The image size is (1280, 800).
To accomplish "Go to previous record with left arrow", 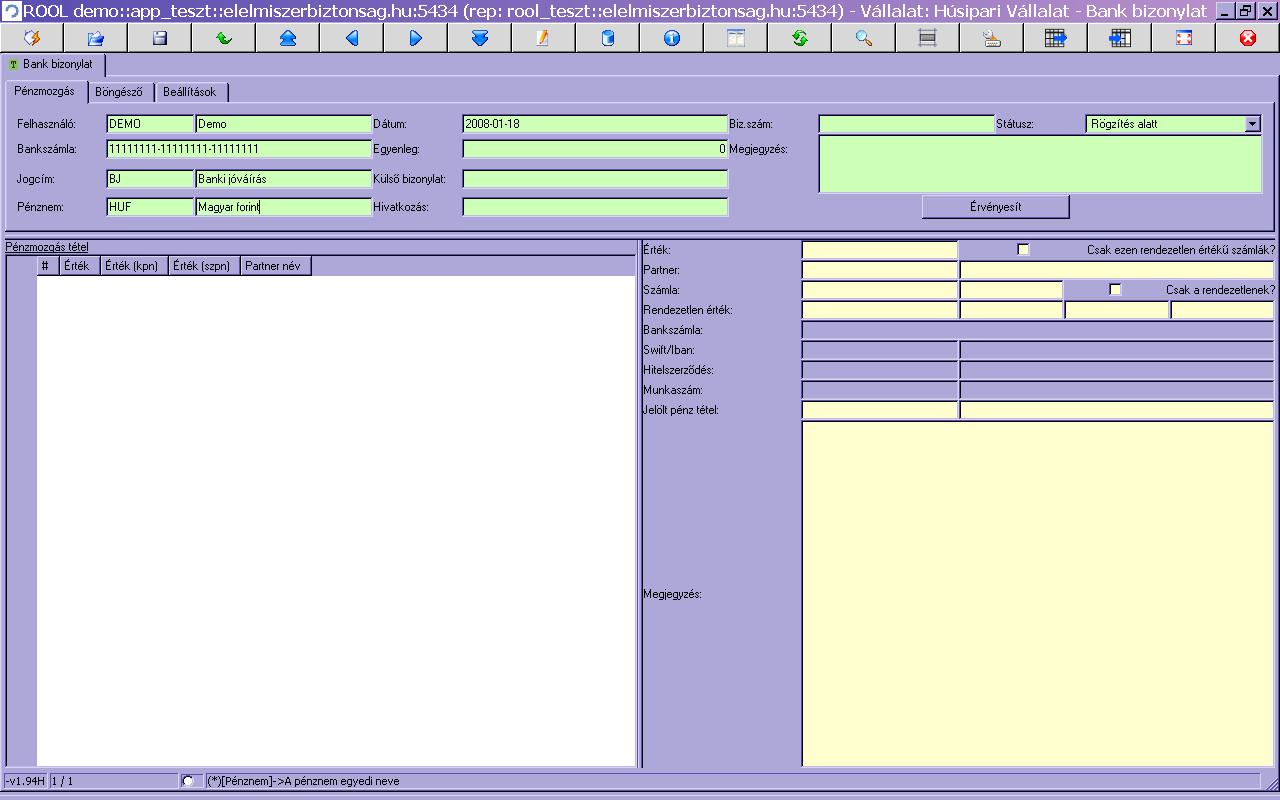I will 351,38.
